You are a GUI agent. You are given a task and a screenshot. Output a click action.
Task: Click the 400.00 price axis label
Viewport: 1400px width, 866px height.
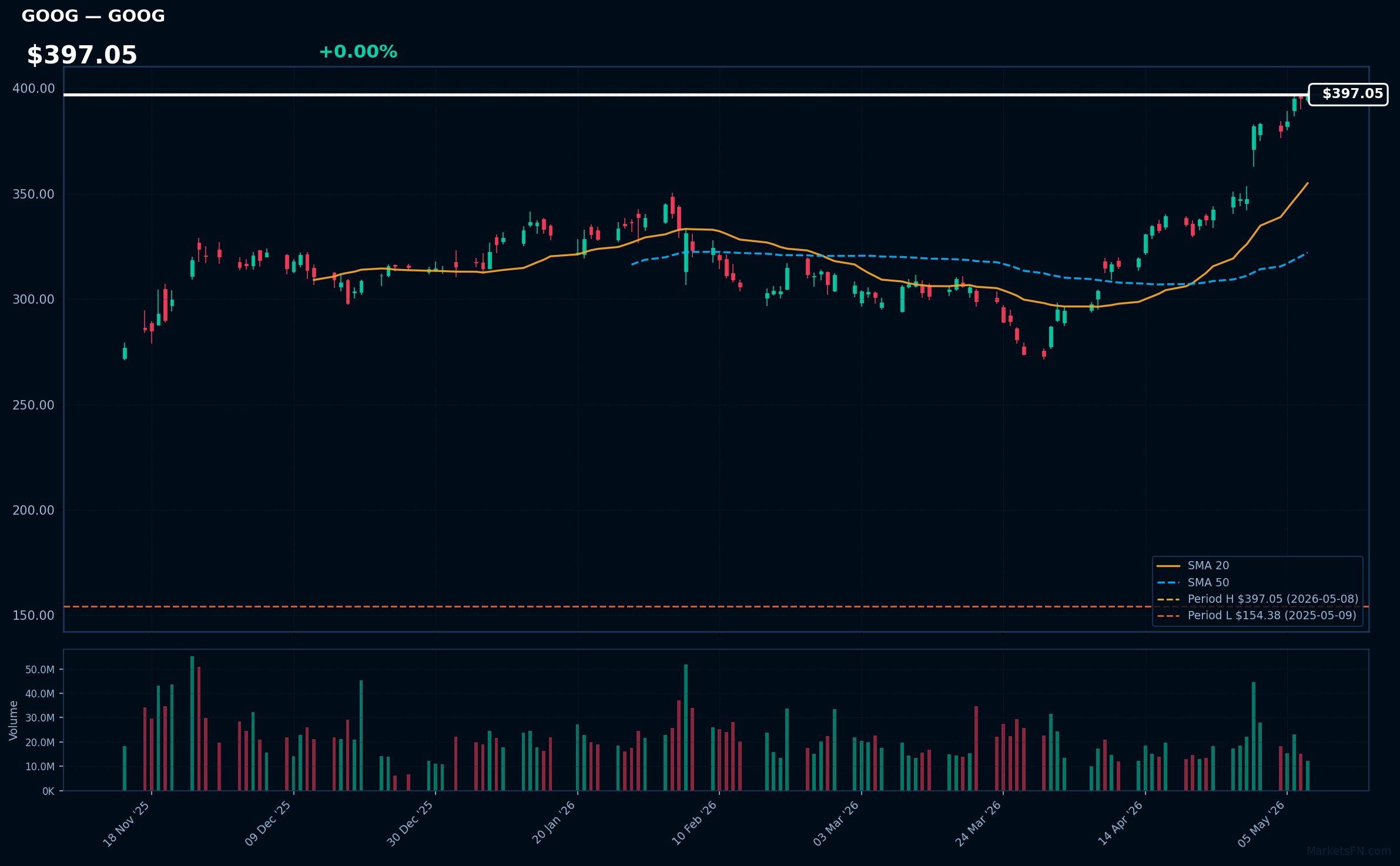pos(34,89)
